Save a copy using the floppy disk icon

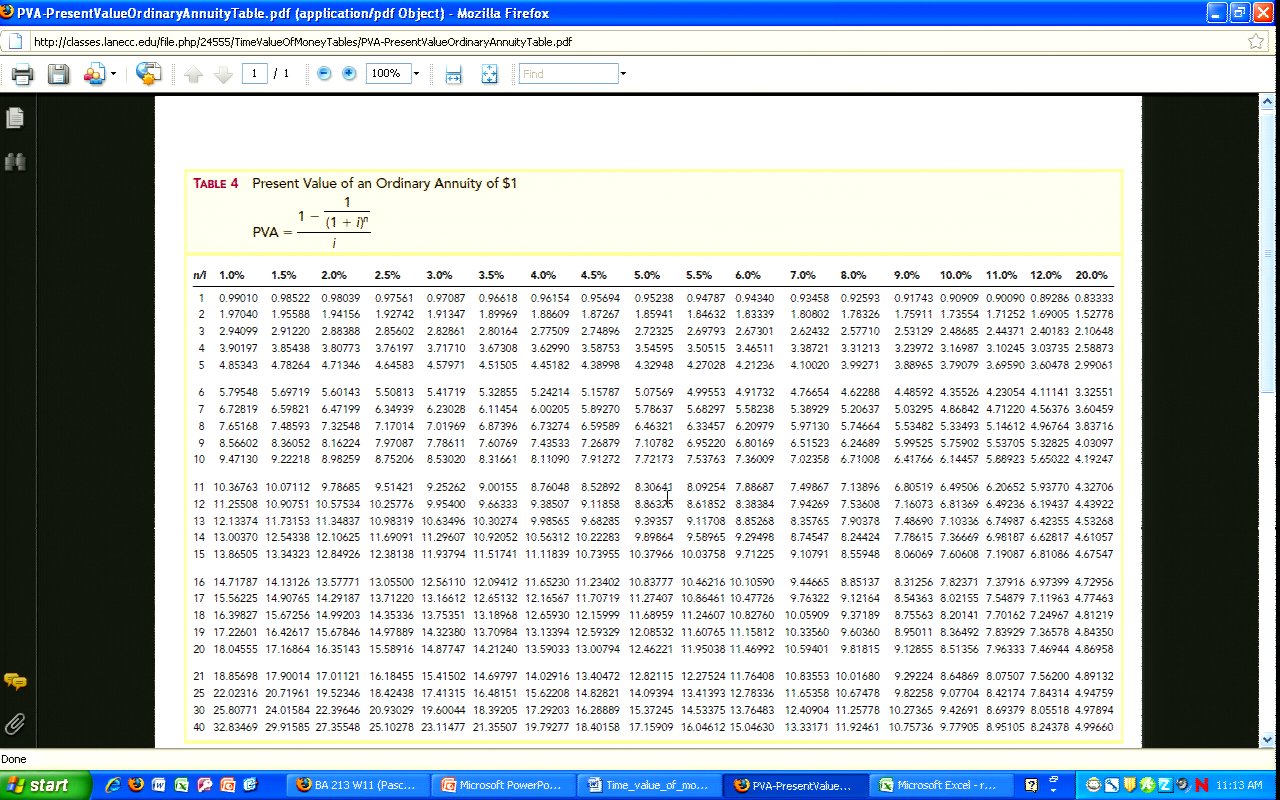[x=58, y=74]
